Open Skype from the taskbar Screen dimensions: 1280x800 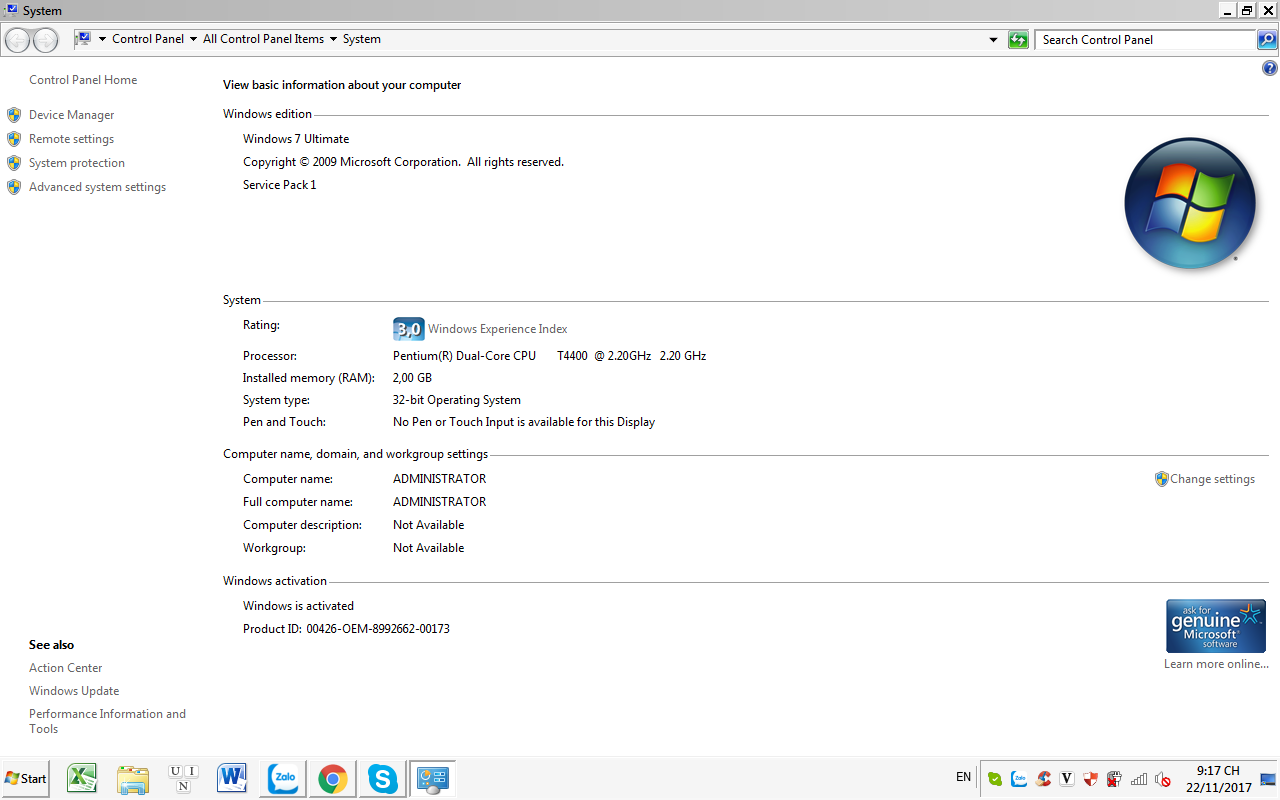(x=383, y=778)
